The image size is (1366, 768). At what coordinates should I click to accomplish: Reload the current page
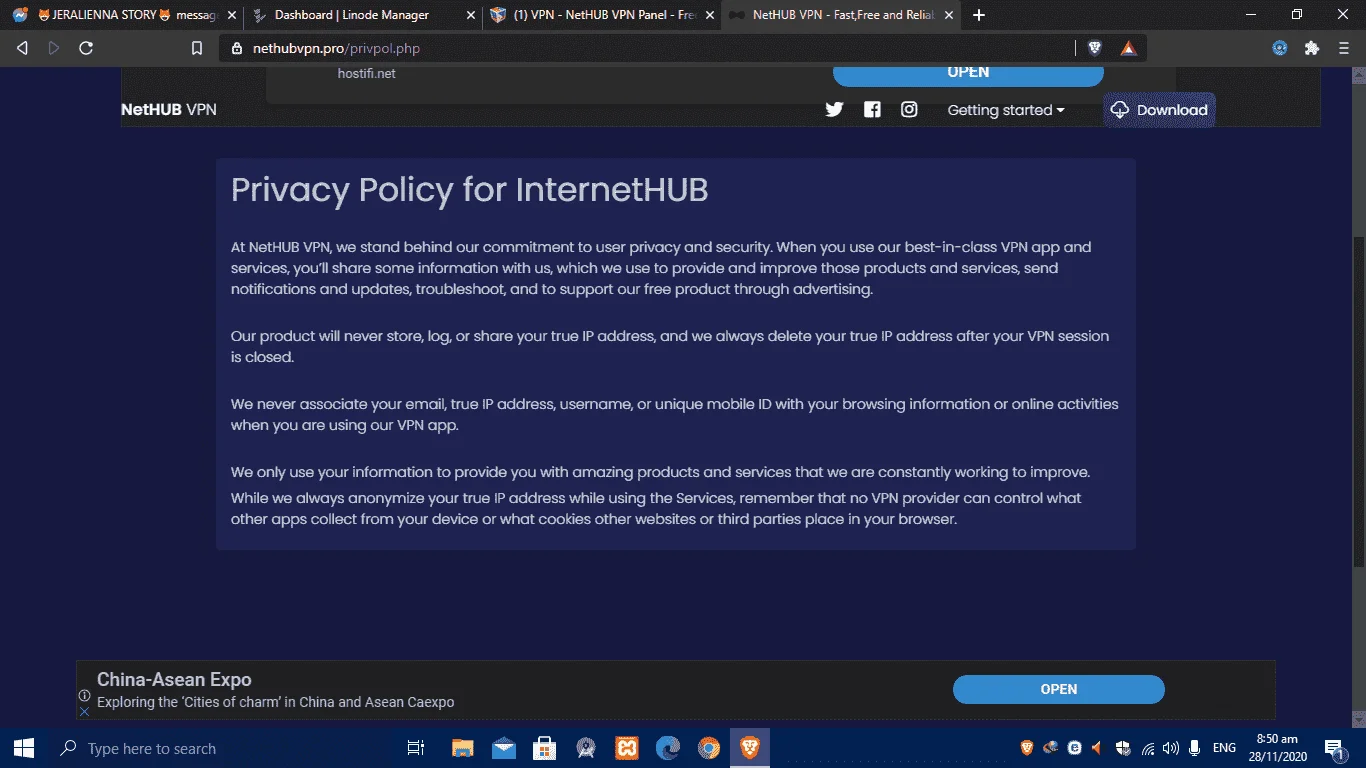click(86, 48)
